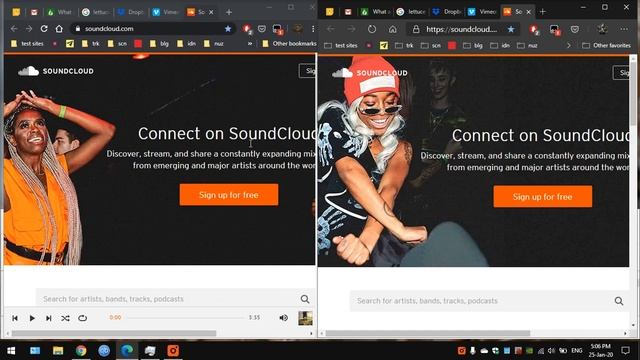640x360 pixels.
Task: Click the Edge home icon
Action: [x=392, y=29]
